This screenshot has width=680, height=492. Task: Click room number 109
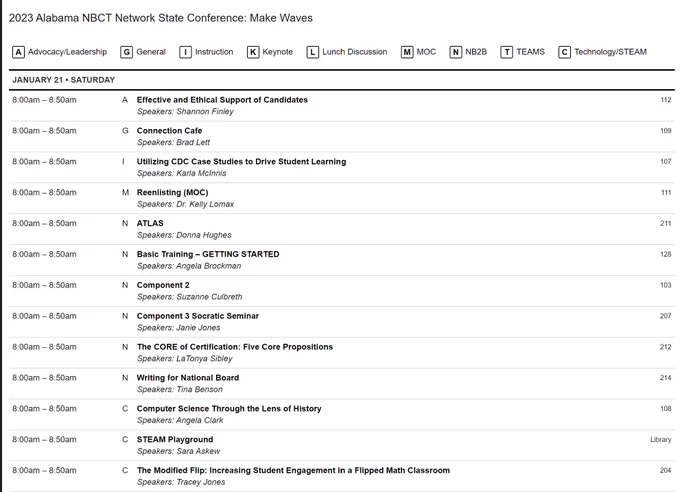pos(666,131)
